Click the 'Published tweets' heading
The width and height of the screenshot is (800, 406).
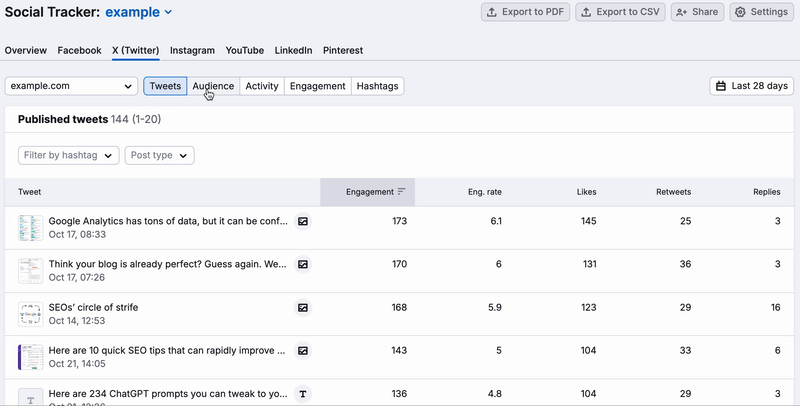pos(63,119)
